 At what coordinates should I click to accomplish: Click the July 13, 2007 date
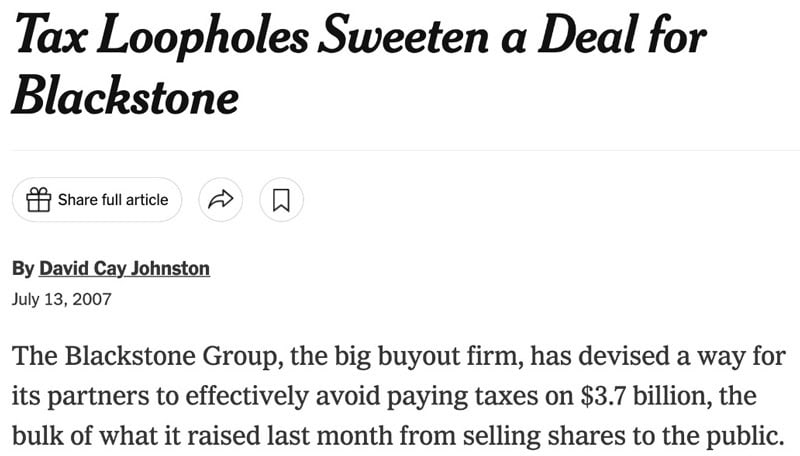pyautogui.click(x=61, y=299)
